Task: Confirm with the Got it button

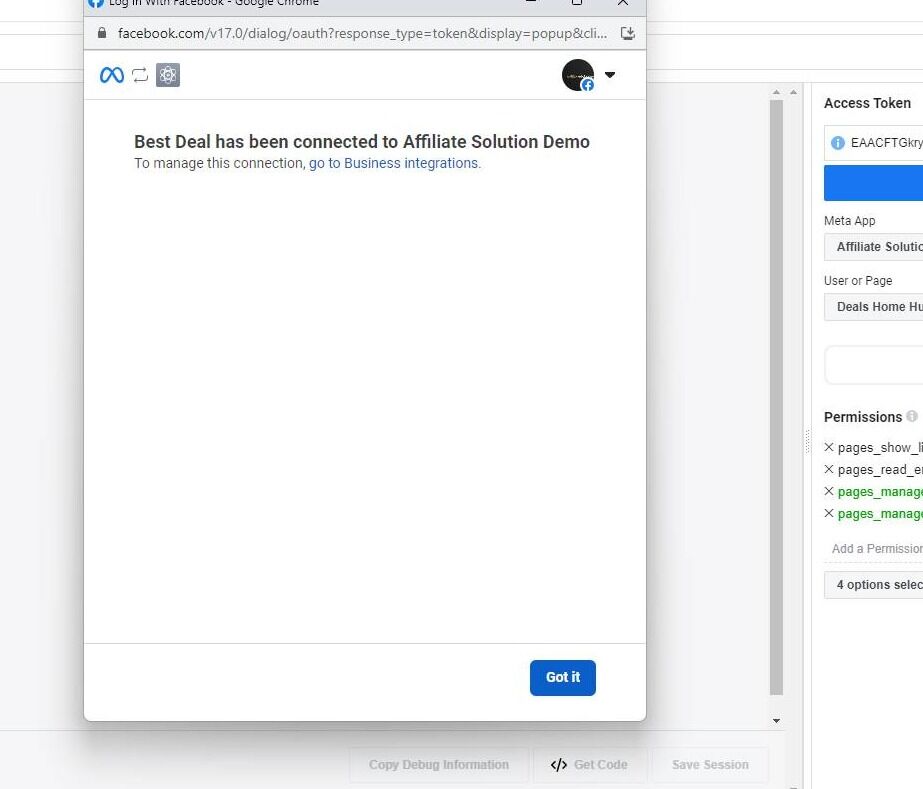Action: (563, 678)
